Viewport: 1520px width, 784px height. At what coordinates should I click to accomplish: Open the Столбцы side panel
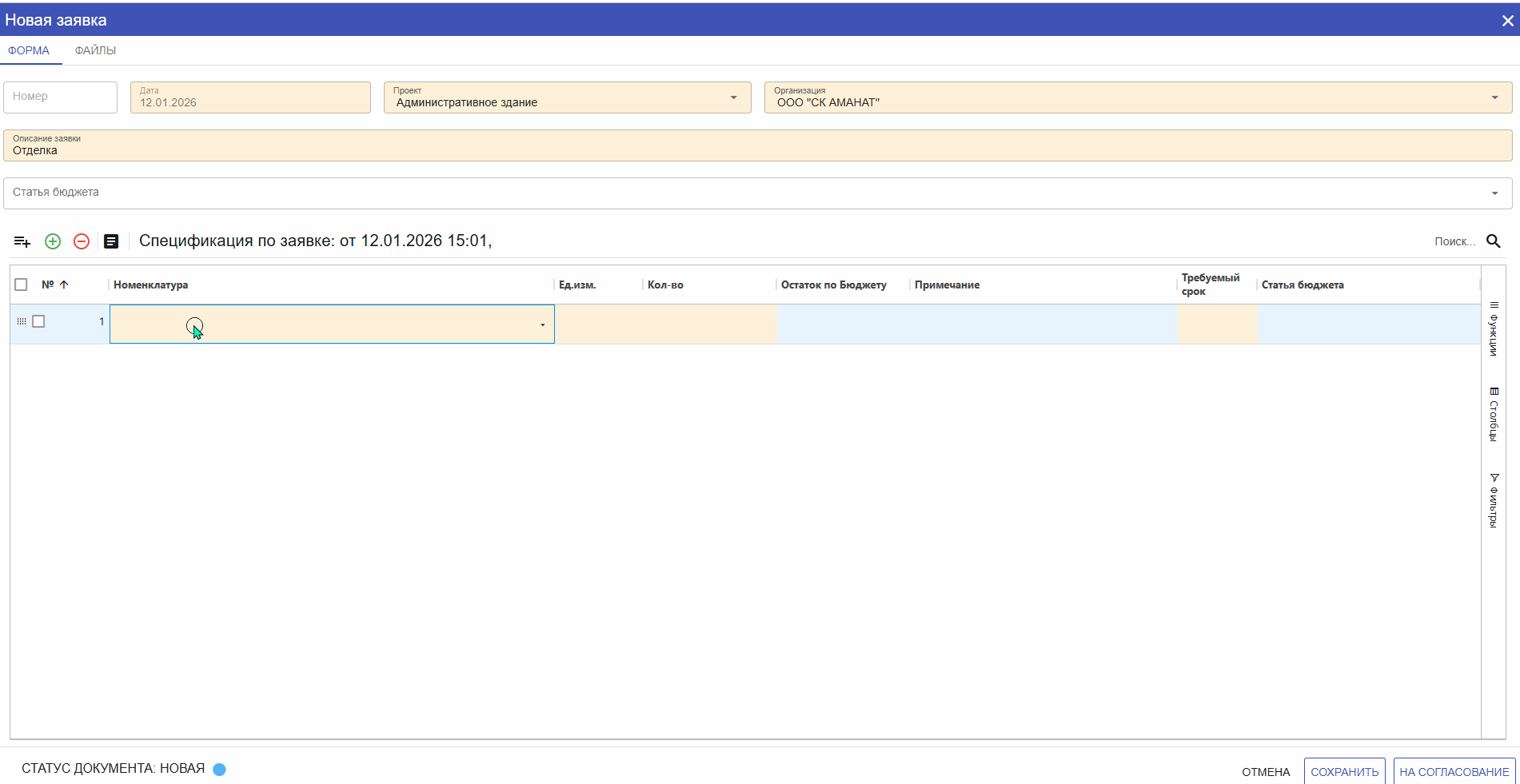tap(1494, 415)
